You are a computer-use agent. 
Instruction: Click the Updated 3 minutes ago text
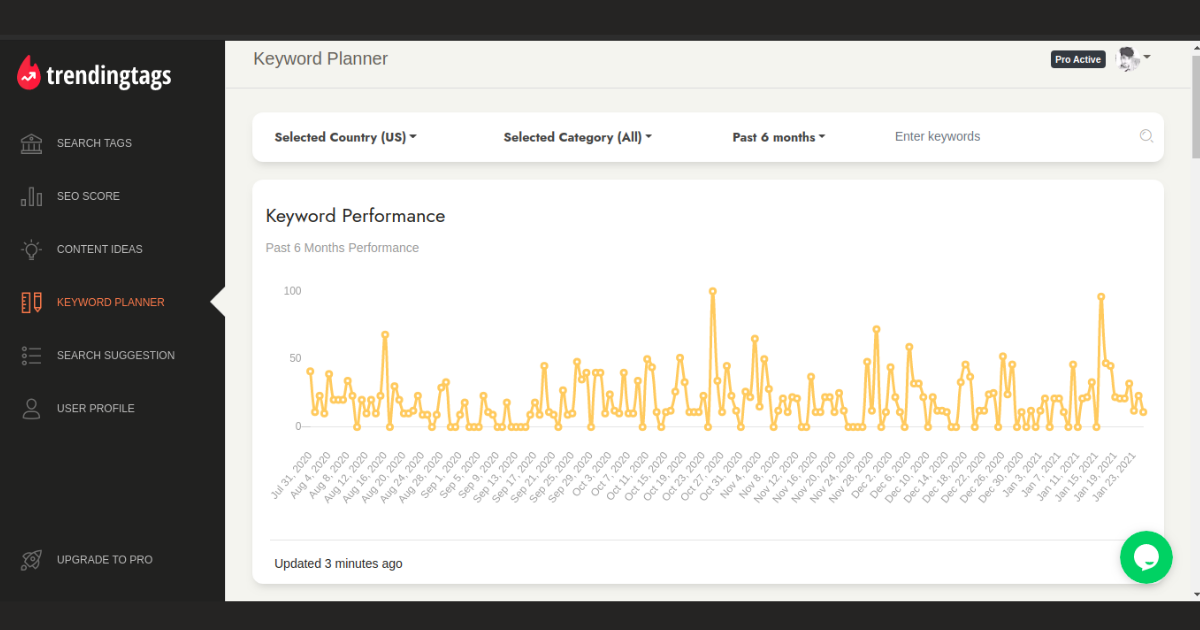pyautogui.click(x=338, y=563)
